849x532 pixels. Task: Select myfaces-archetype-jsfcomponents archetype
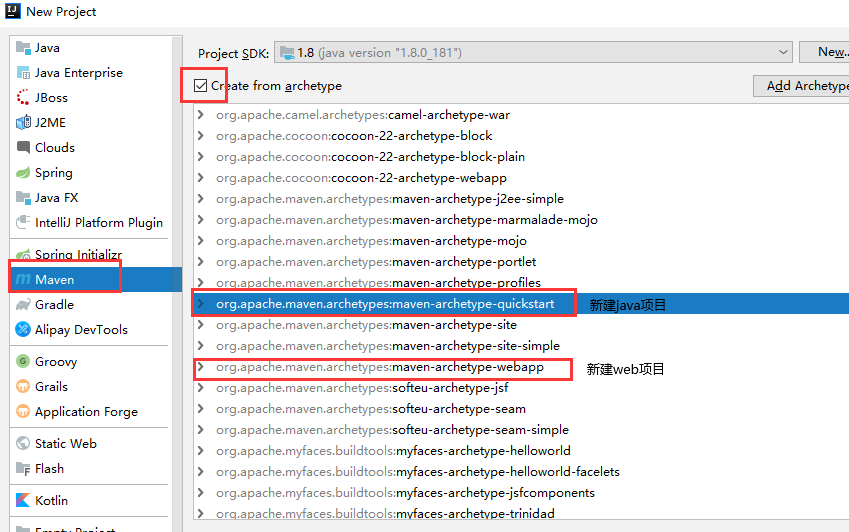coord(405,492)
